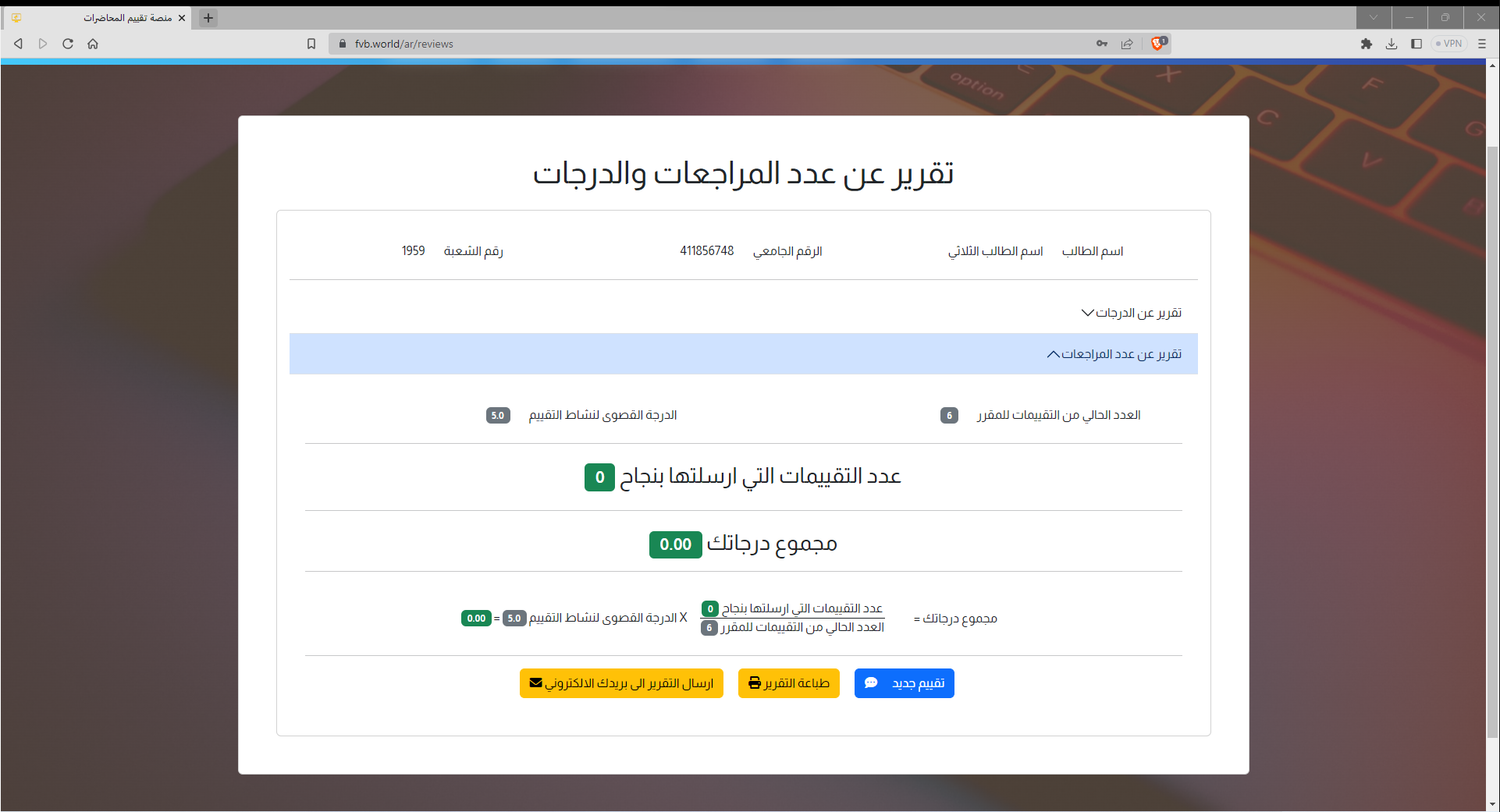Click the share icon in address bar
1500x812 pixels.
(x=1127, y=44)
